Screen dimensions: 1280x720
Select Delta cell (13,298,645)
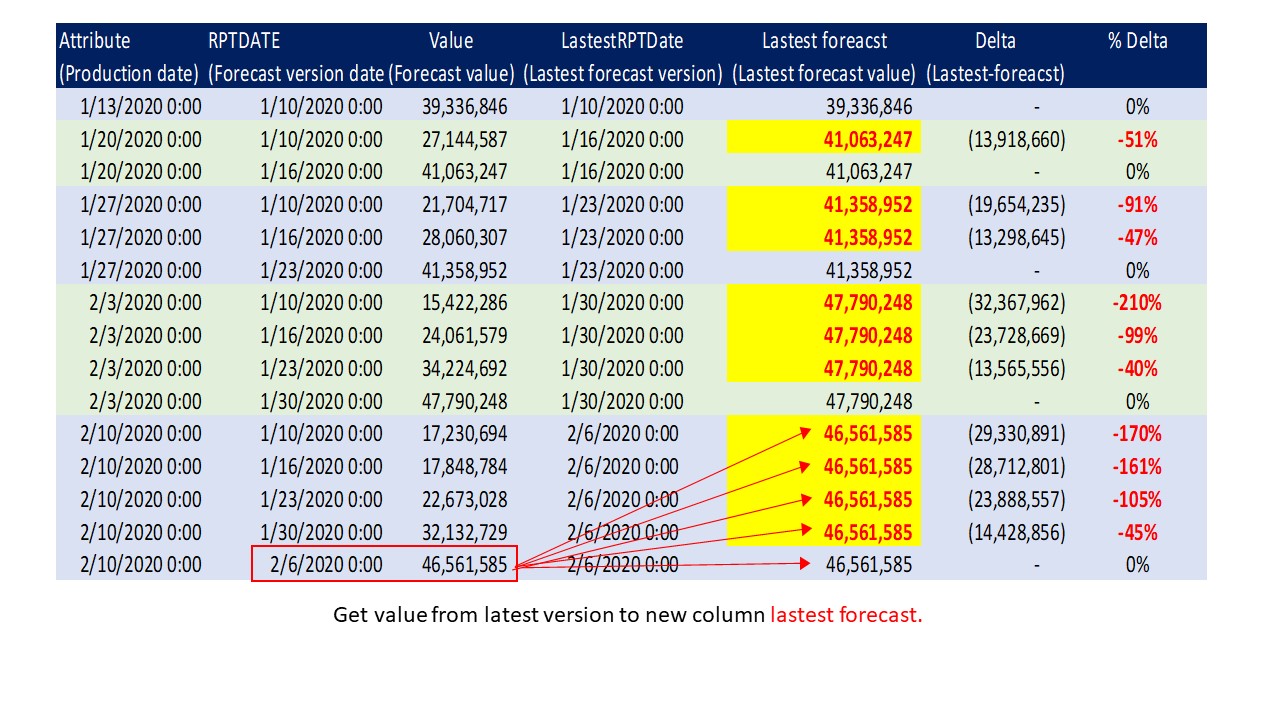coord(1017,238)
